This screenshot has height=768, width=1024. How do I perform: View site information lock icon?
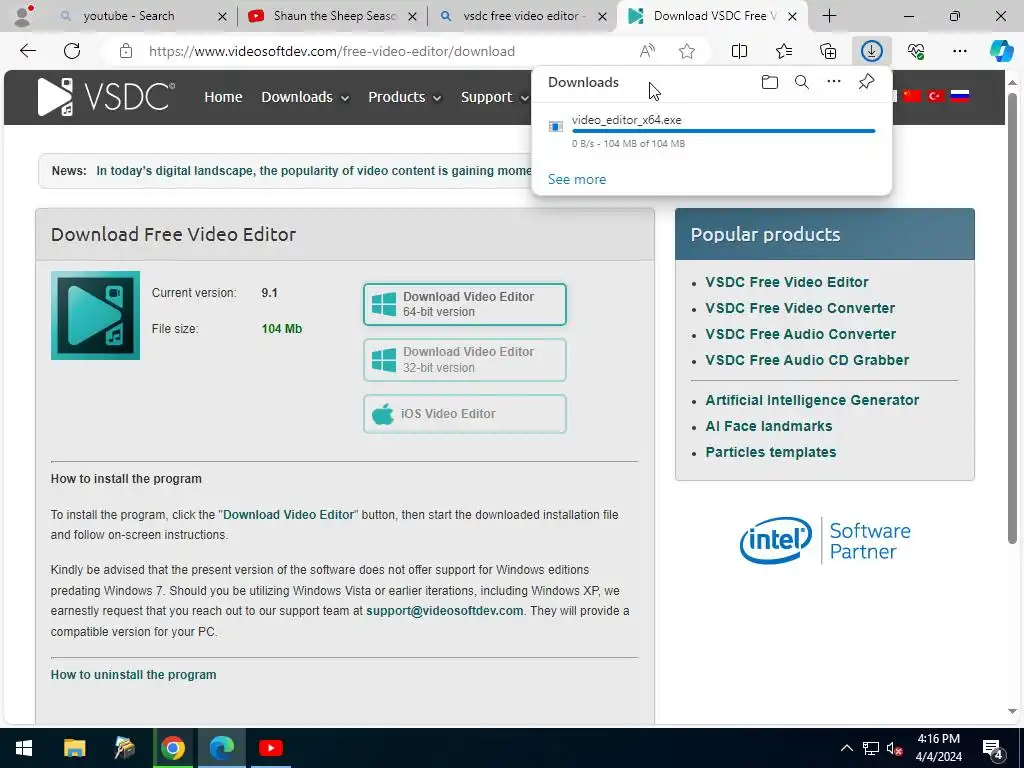(126, 51)
